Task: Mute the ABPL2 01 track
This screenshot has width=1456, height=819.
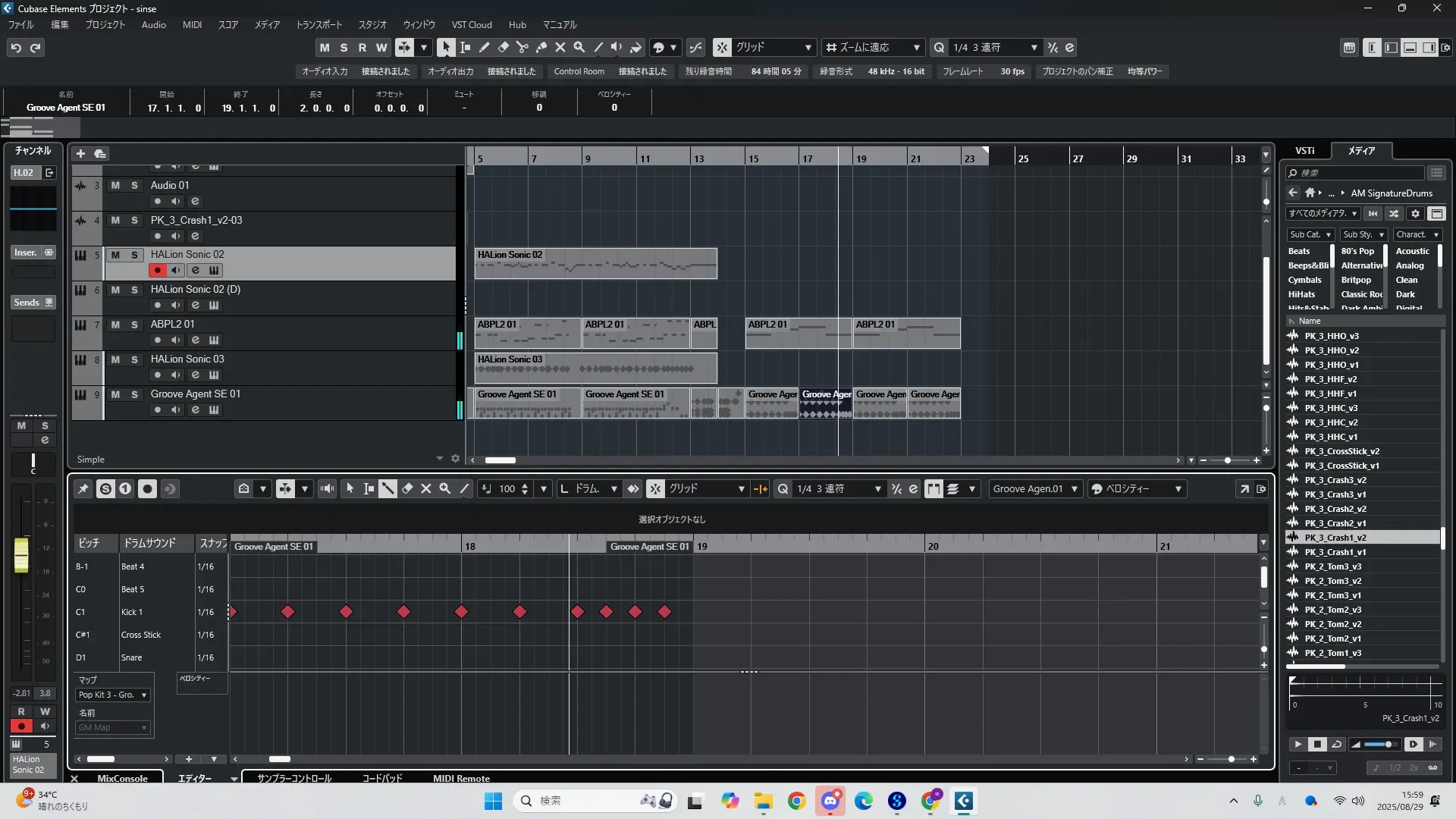Action: pos(115,325)
